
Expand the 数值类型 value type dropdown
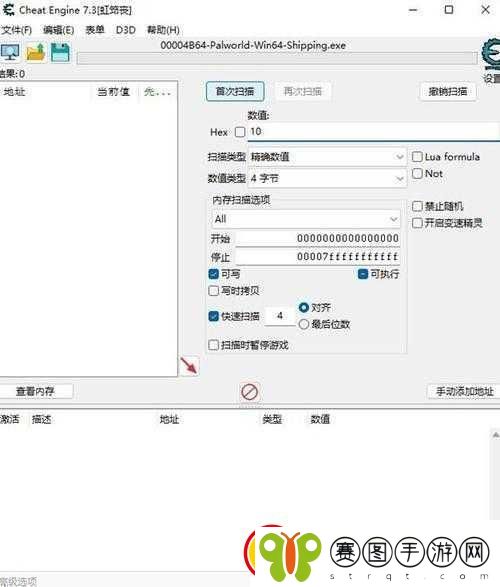tap(327, 178)
